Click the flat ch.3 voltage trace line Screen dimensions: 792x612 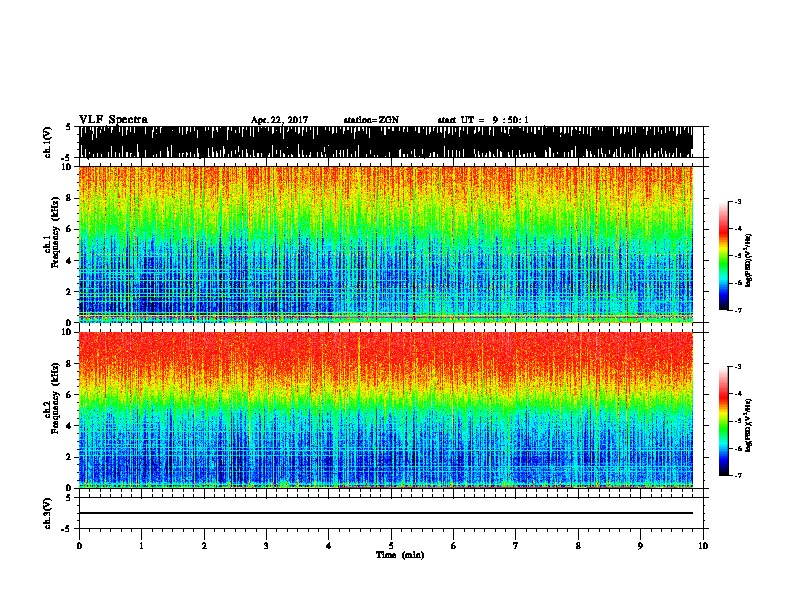[386, 513]
